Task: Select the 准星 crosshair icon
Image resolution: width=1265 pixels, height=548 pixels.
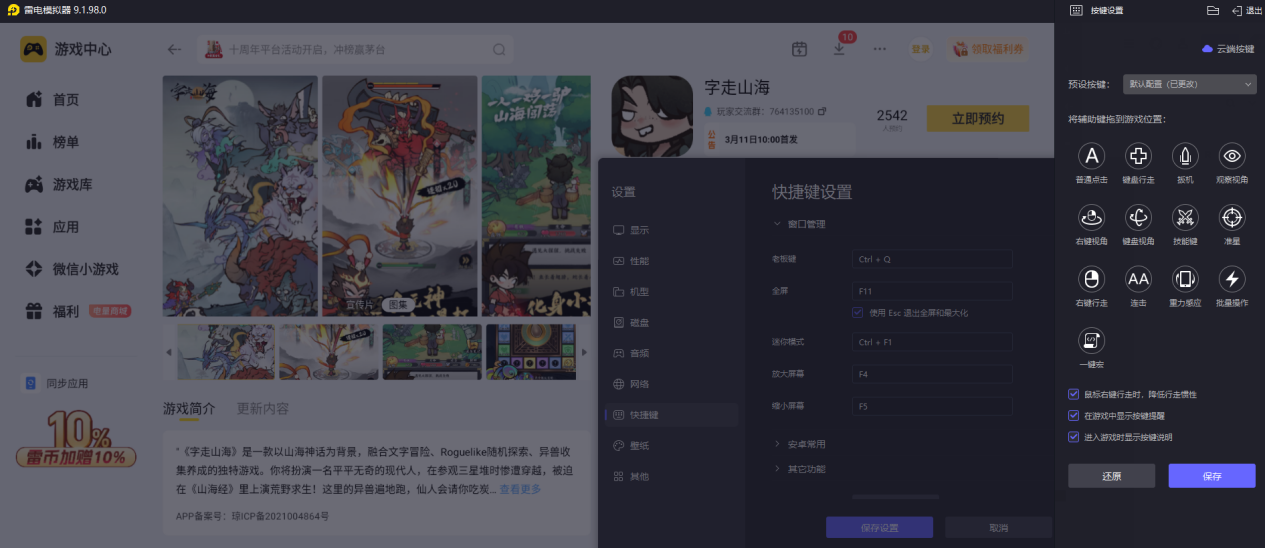Action: click(x=1232, y=217)
